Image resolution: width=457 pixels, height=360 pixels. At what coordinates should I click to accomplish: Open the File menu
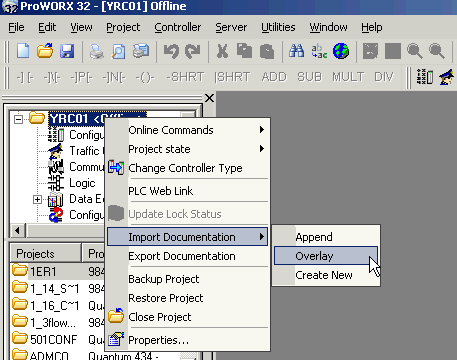(x=16, y=27)
